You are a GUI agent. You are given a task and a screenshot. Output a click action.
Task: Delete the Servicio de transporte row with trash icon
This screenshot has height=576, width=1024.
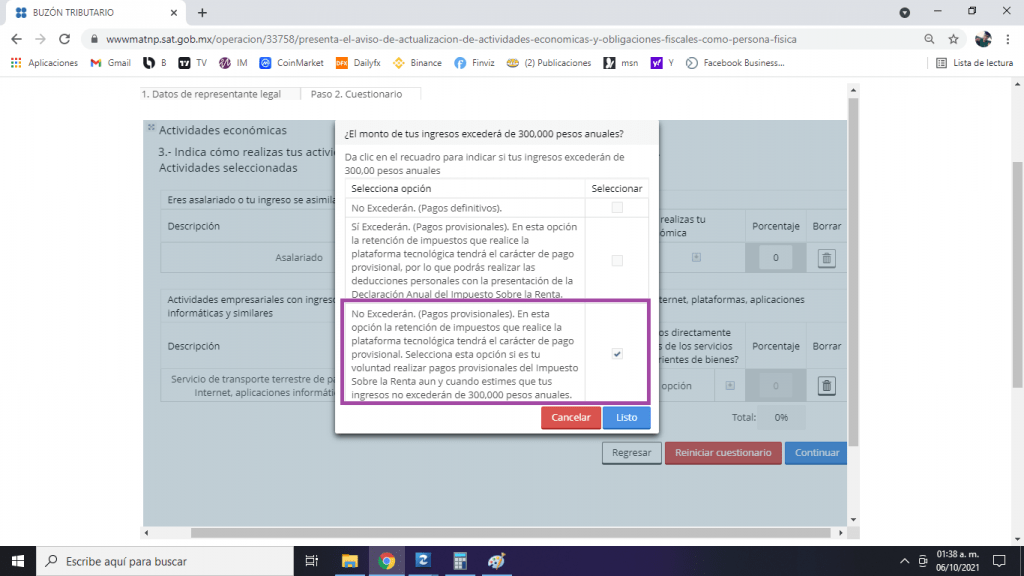tap(826, 386)
